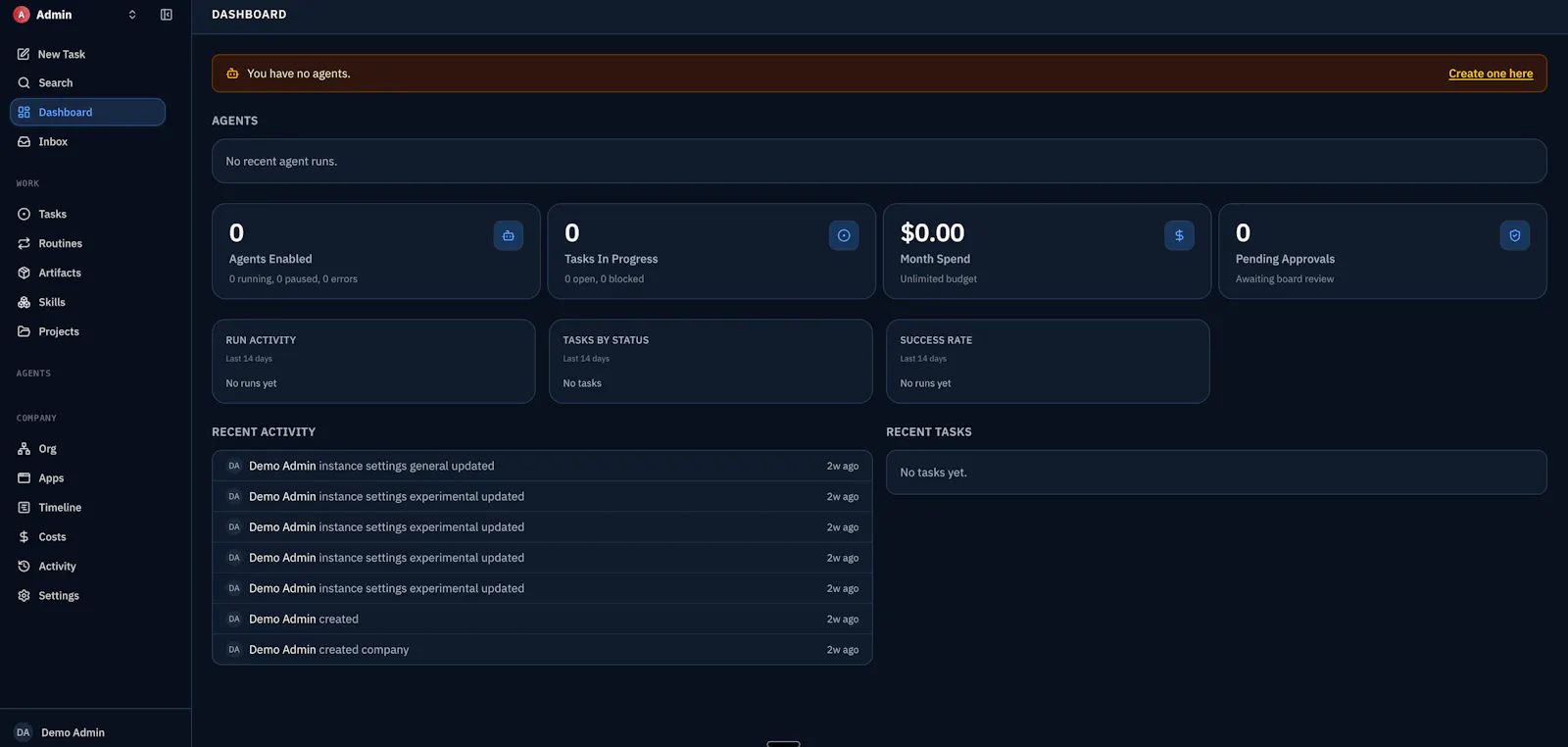Viewport: 1568px width, 747px height.
Task: Click the Costs dollar icon
Action: tap(24, 537)
